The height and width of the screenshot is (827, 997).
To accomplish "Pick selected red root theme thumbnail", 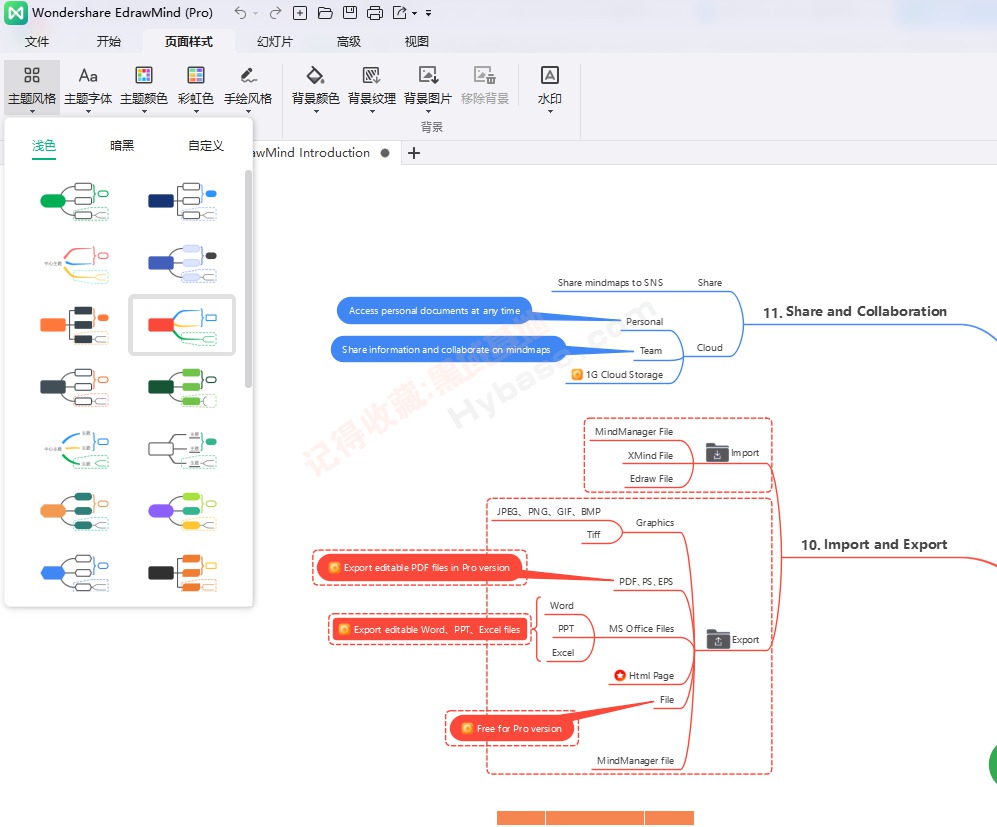I will (182, 325).
